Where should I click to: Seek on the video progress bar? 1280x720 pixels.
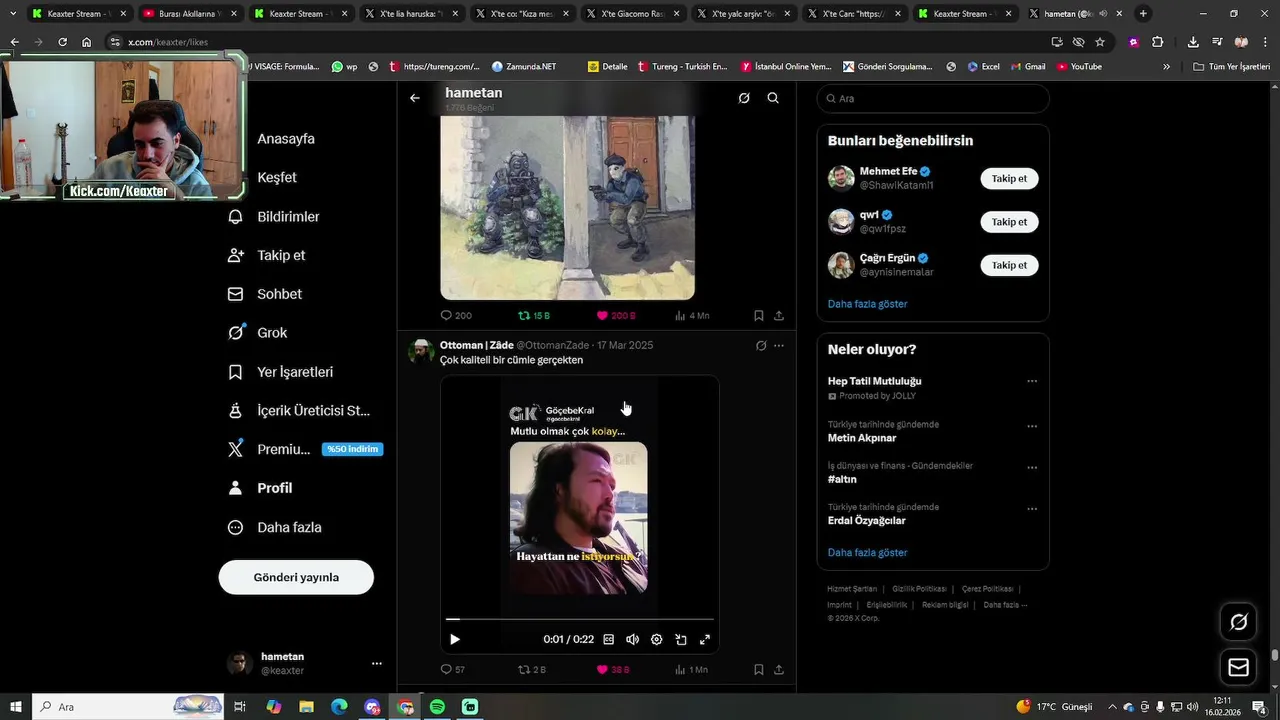580,620
